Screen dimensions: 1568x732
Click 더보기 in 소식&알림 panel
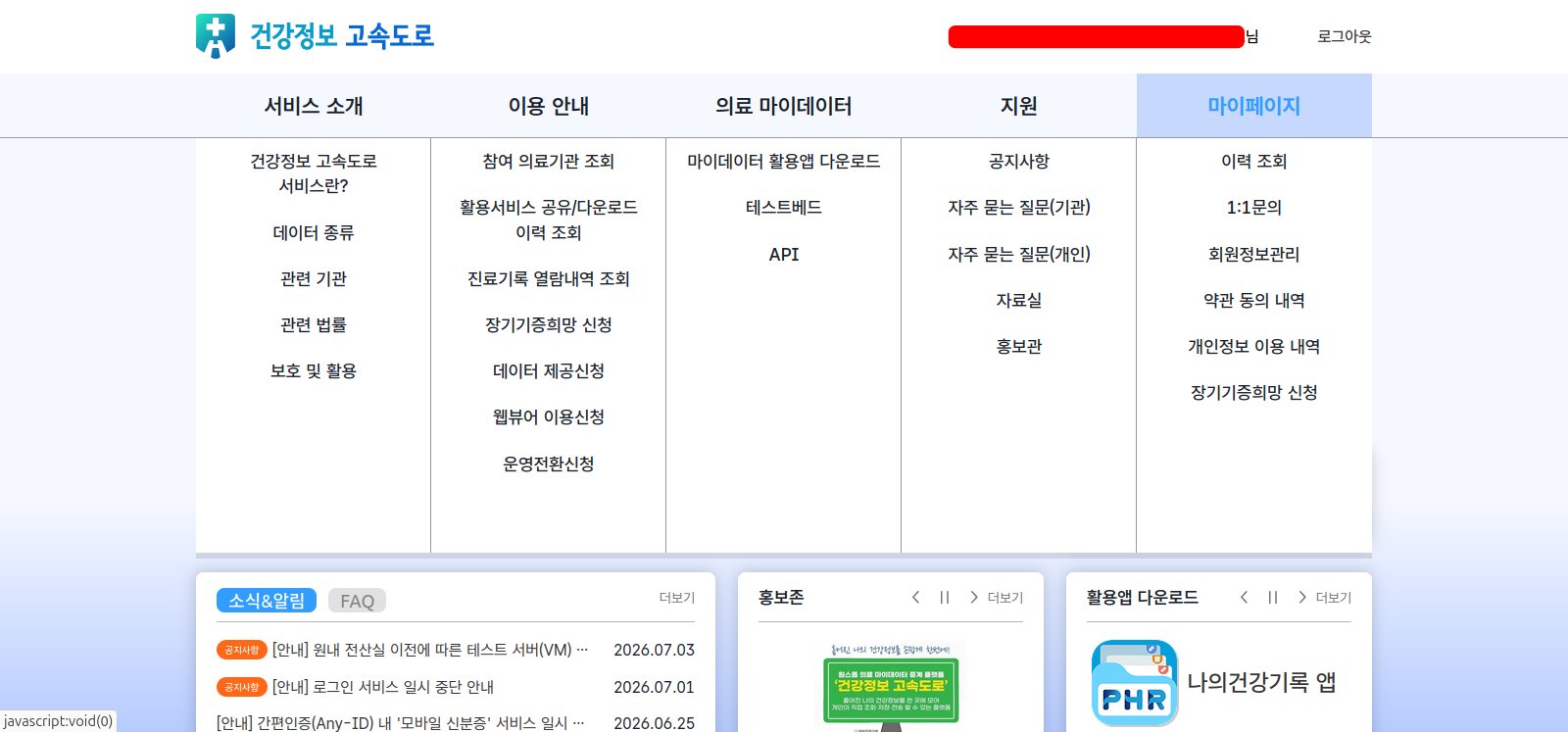[x=676, y=598]
